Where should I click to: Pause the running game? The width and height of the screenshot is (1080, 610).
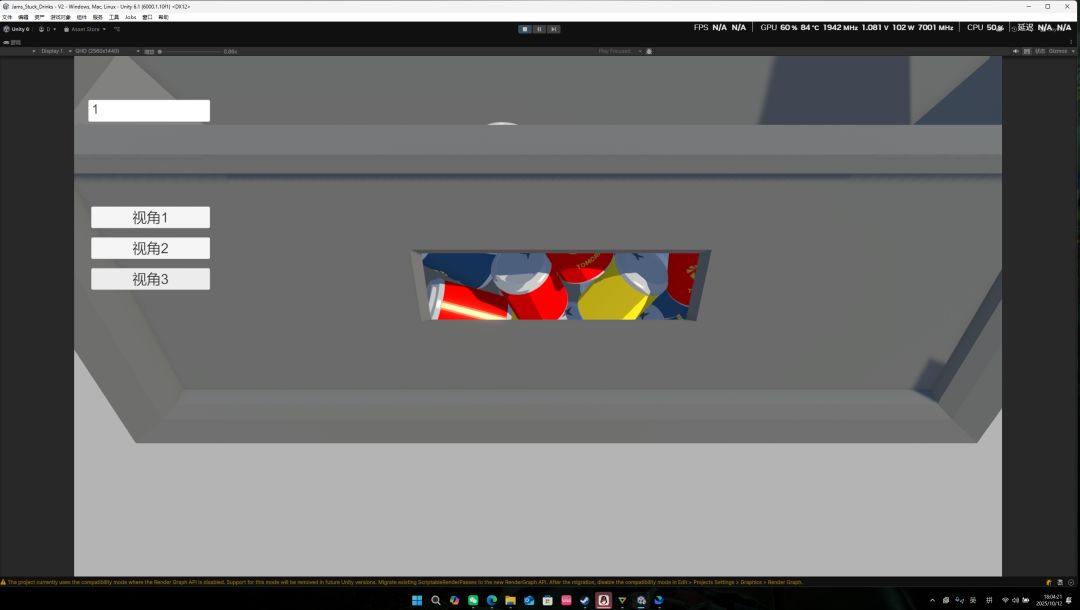pos(539,29)
